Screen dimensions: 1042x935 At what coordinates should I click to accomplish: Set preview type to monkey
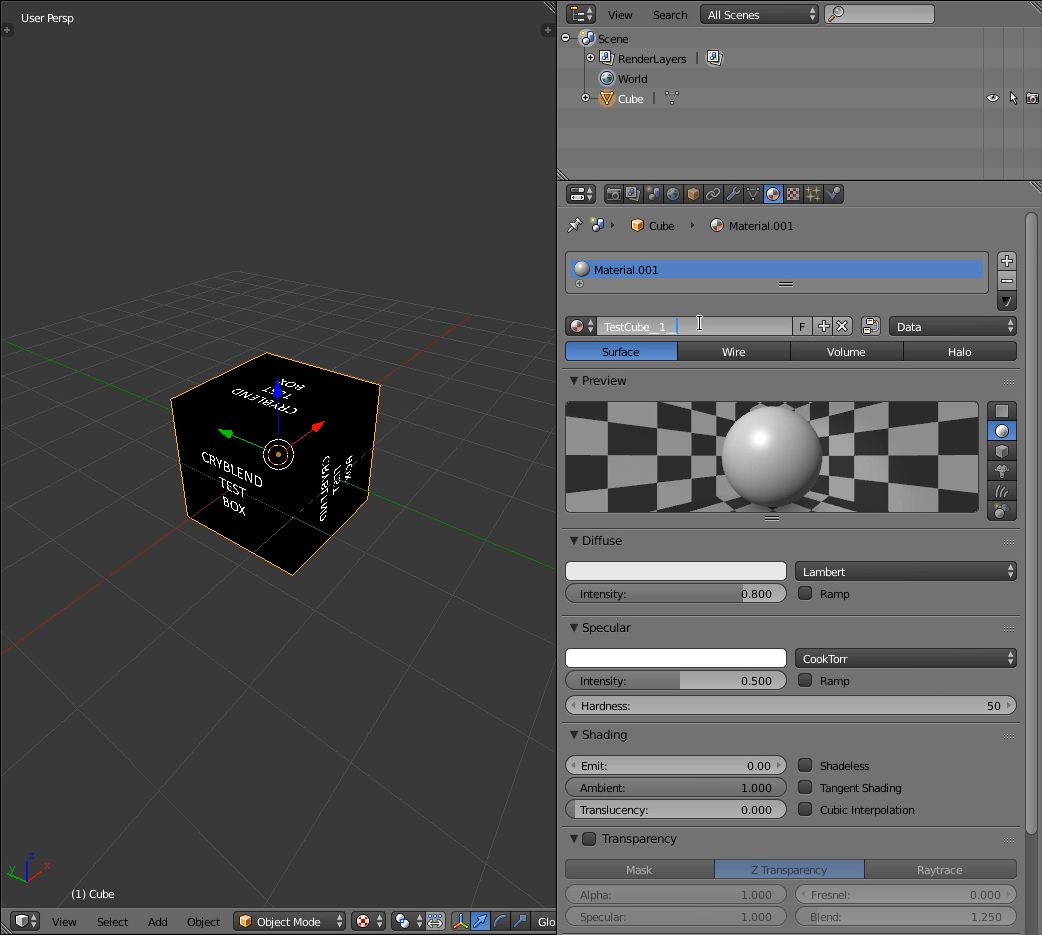coord(1001,471)
